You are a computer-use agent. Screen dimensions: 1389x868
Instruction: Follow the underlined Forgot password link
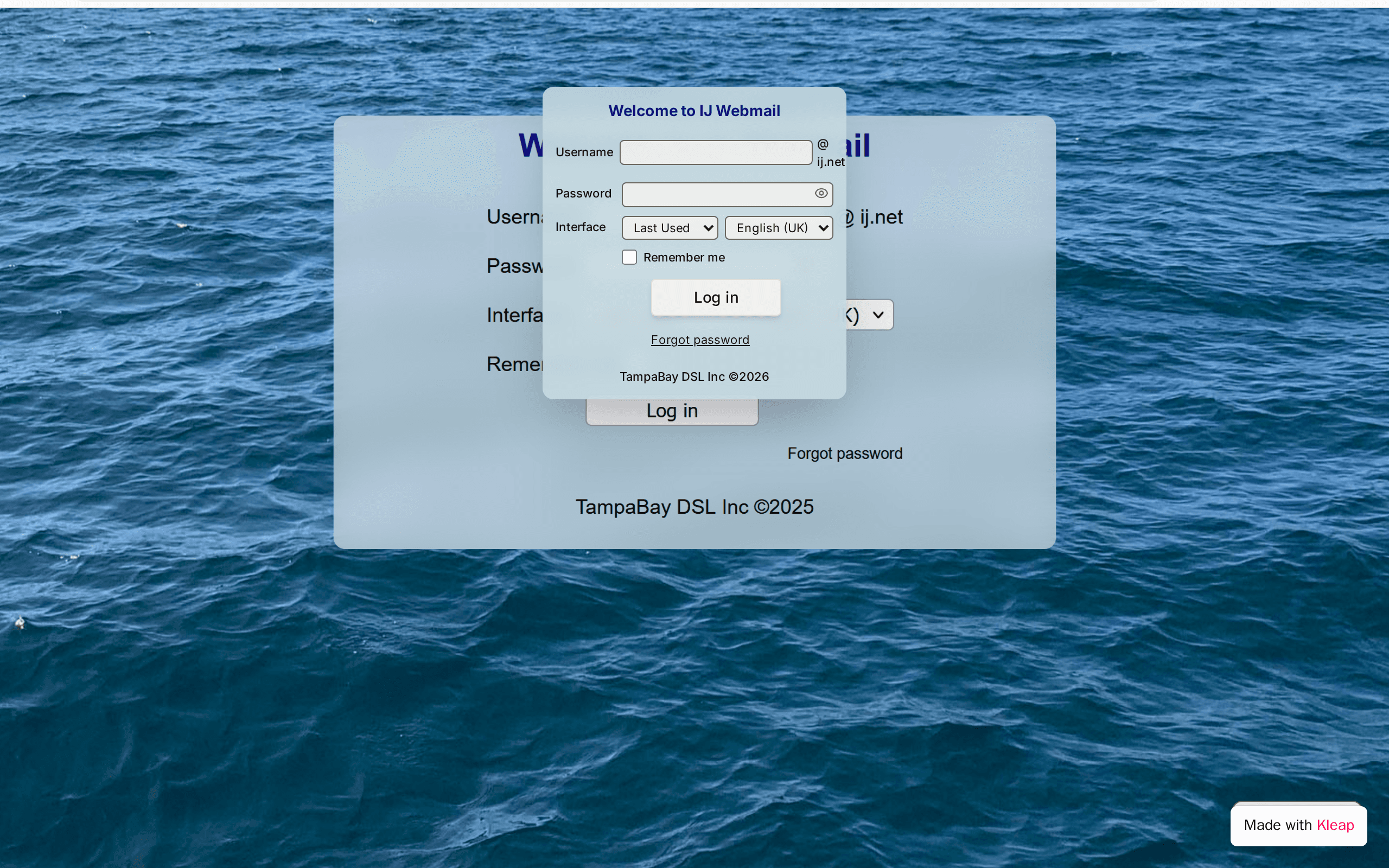[x=700, y=340]
